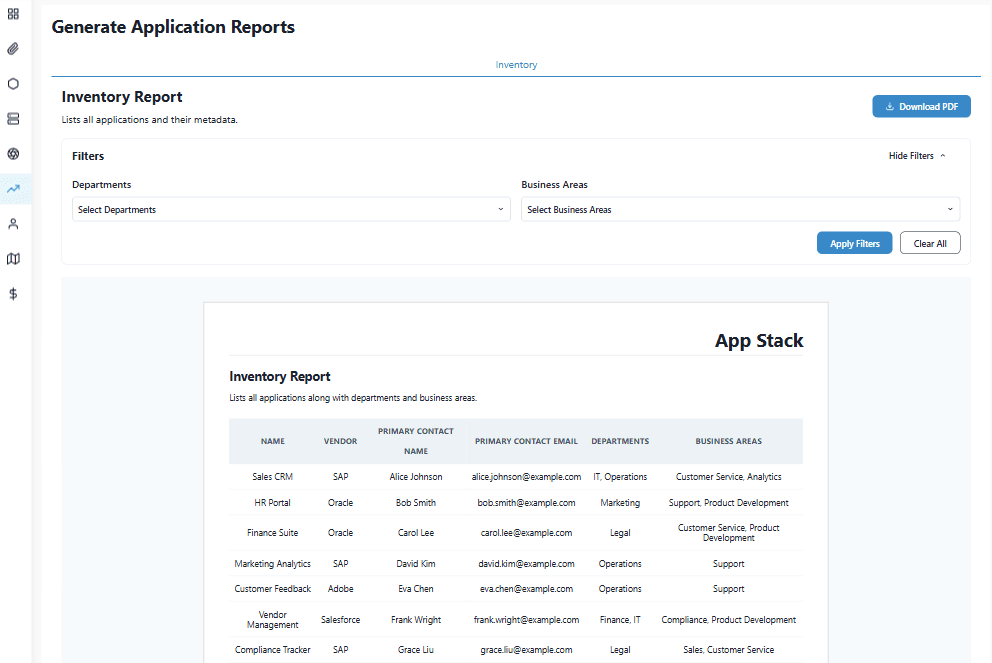992x663 pixels.
Task: Open the map sidebar icon
Action: [13, 259]
